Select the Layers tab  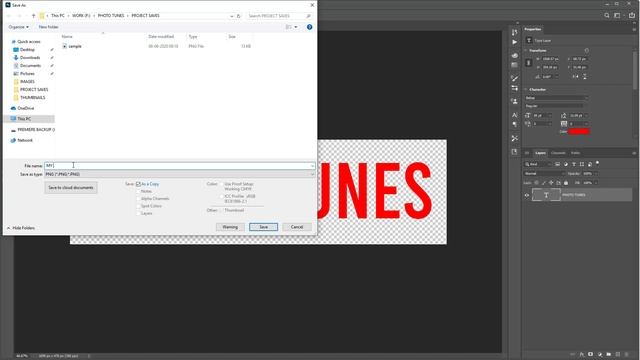[x=540, y=153]
